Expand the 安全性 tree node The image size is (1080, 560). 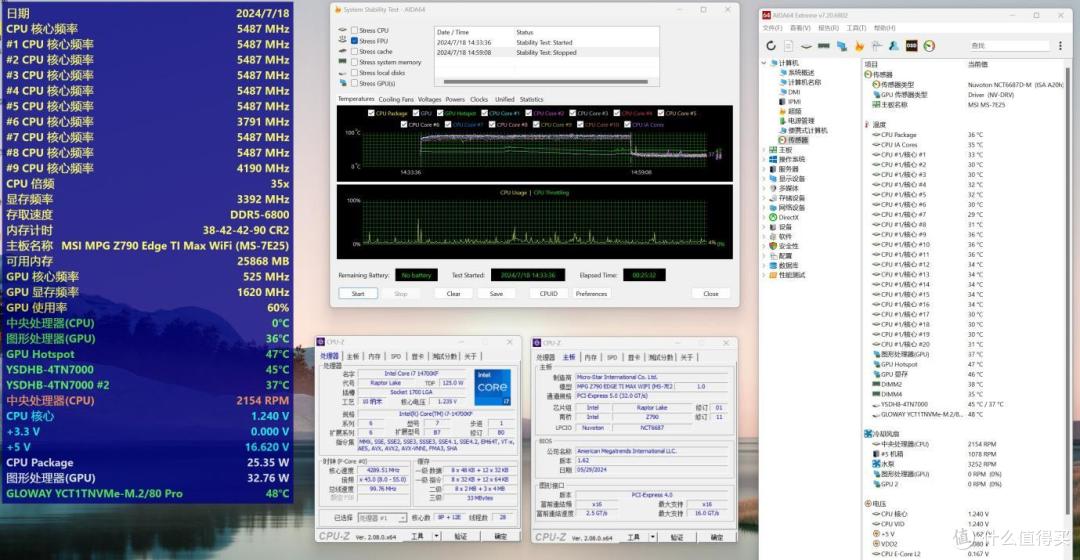point(765,246)
